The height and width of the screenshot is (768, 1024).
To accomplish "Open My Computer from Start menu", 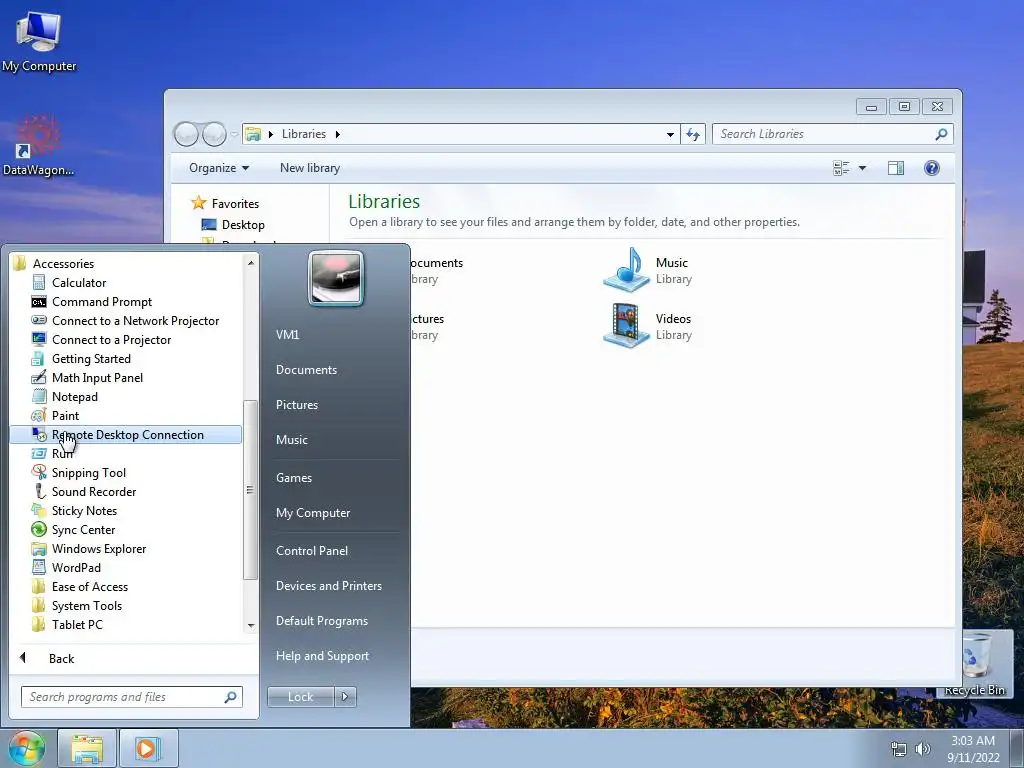I will click(313, 513).
